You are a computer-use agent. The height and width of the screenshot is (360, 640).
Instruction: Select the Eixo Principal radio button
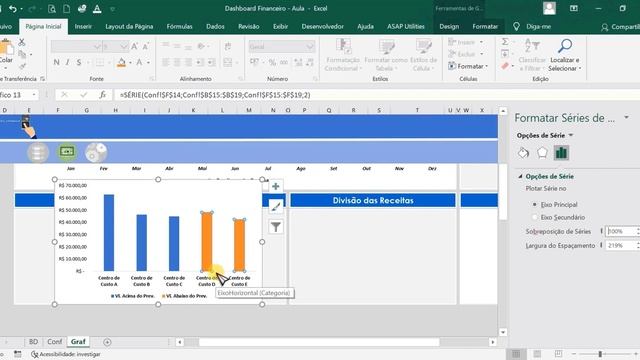pyautogui.click(x=535, y=204)
